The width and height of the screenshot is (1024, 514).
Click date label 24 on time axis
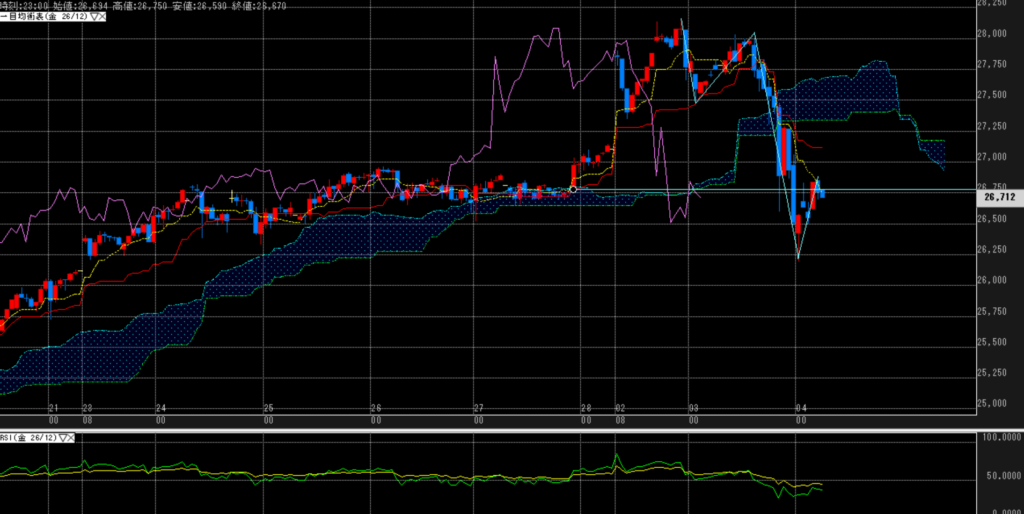(160, 409)
